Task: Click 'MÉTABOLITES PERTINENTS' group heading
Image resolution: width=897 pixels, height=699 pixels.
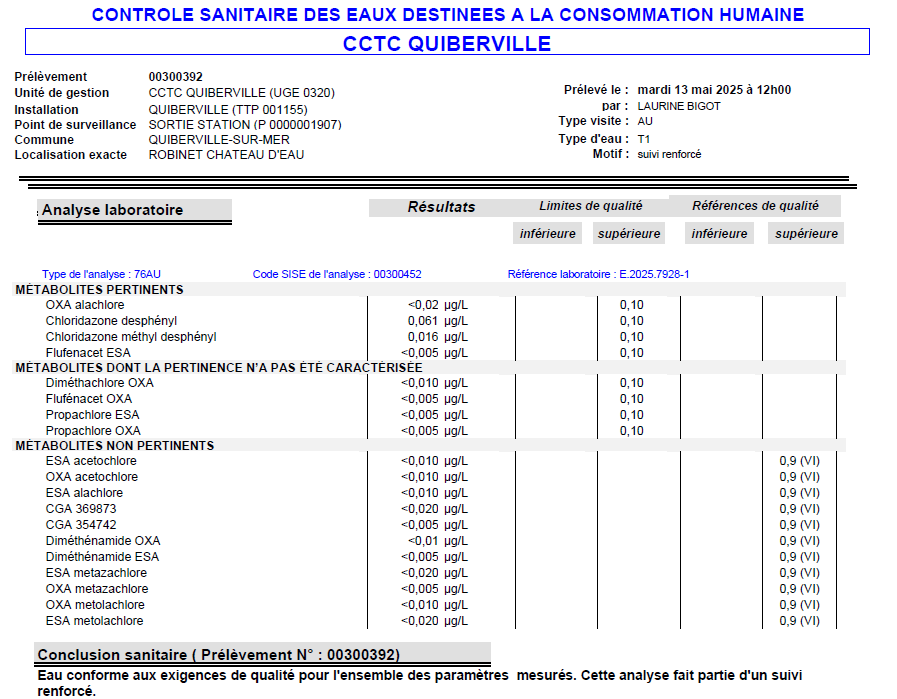Action: coord(100,289)
